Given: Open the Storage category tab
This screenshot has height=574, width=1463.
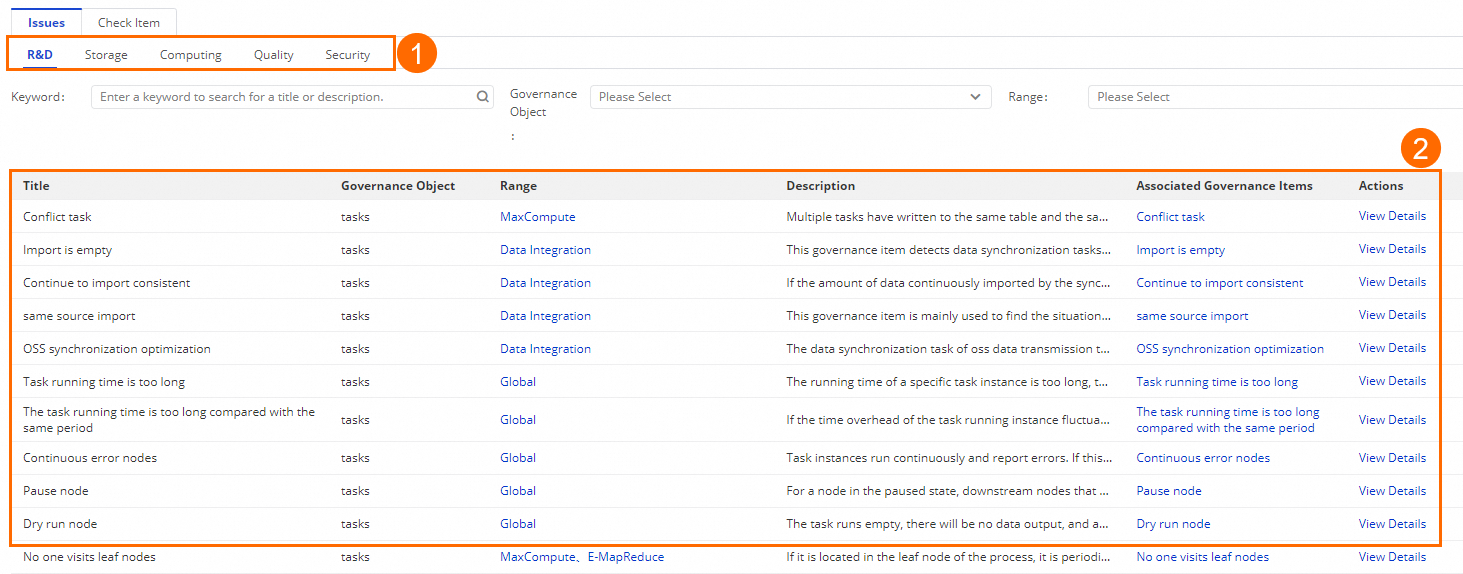Looking at the screenshot, I should pyautogui.click(x=106, y=55).
